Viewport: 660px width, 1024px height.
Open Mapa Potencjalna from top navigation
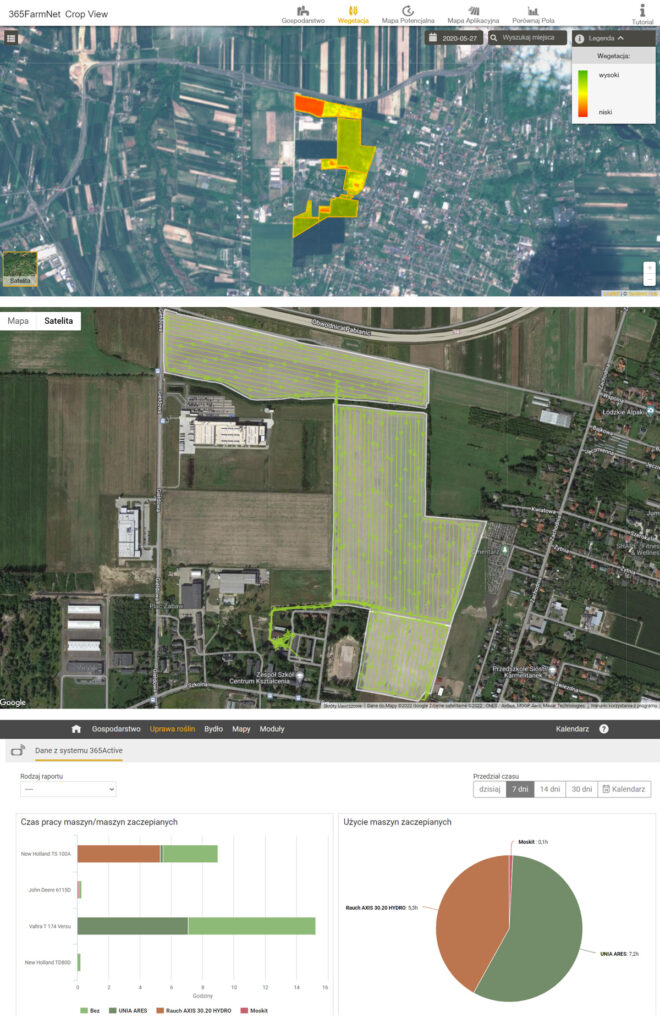pyautogui.click(x=407, y=15)
